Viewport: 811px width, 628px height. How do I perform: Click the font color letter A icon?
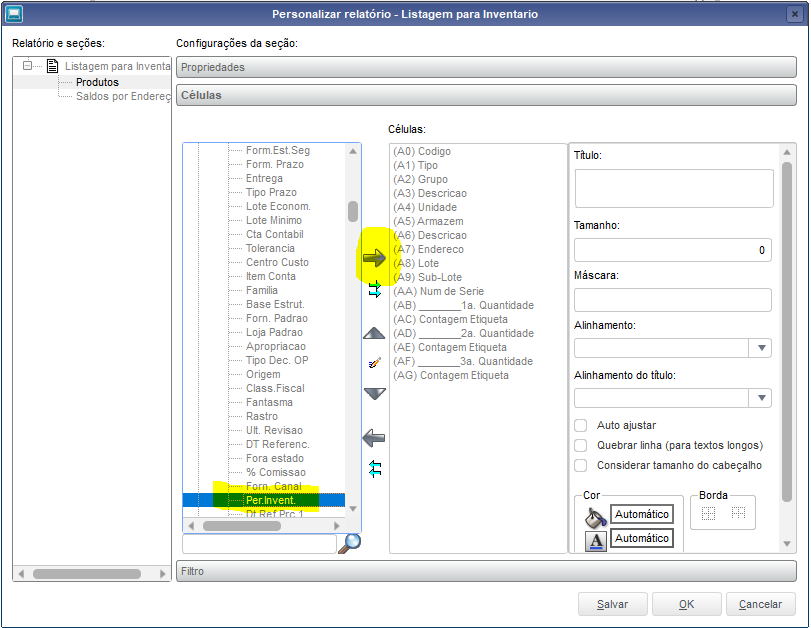click(x=596, y=541)
